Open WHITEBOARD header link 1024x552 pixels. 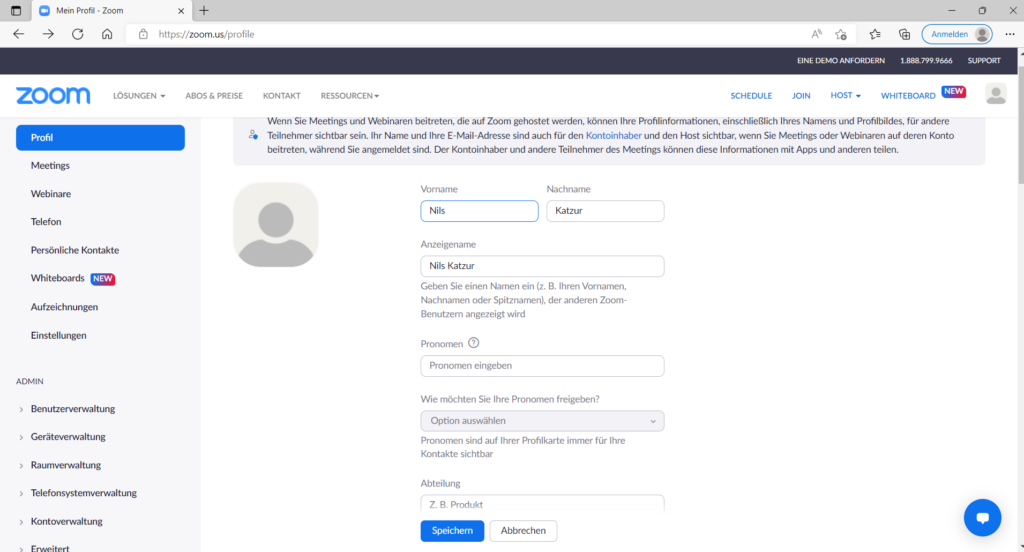[x=908, y=95]
